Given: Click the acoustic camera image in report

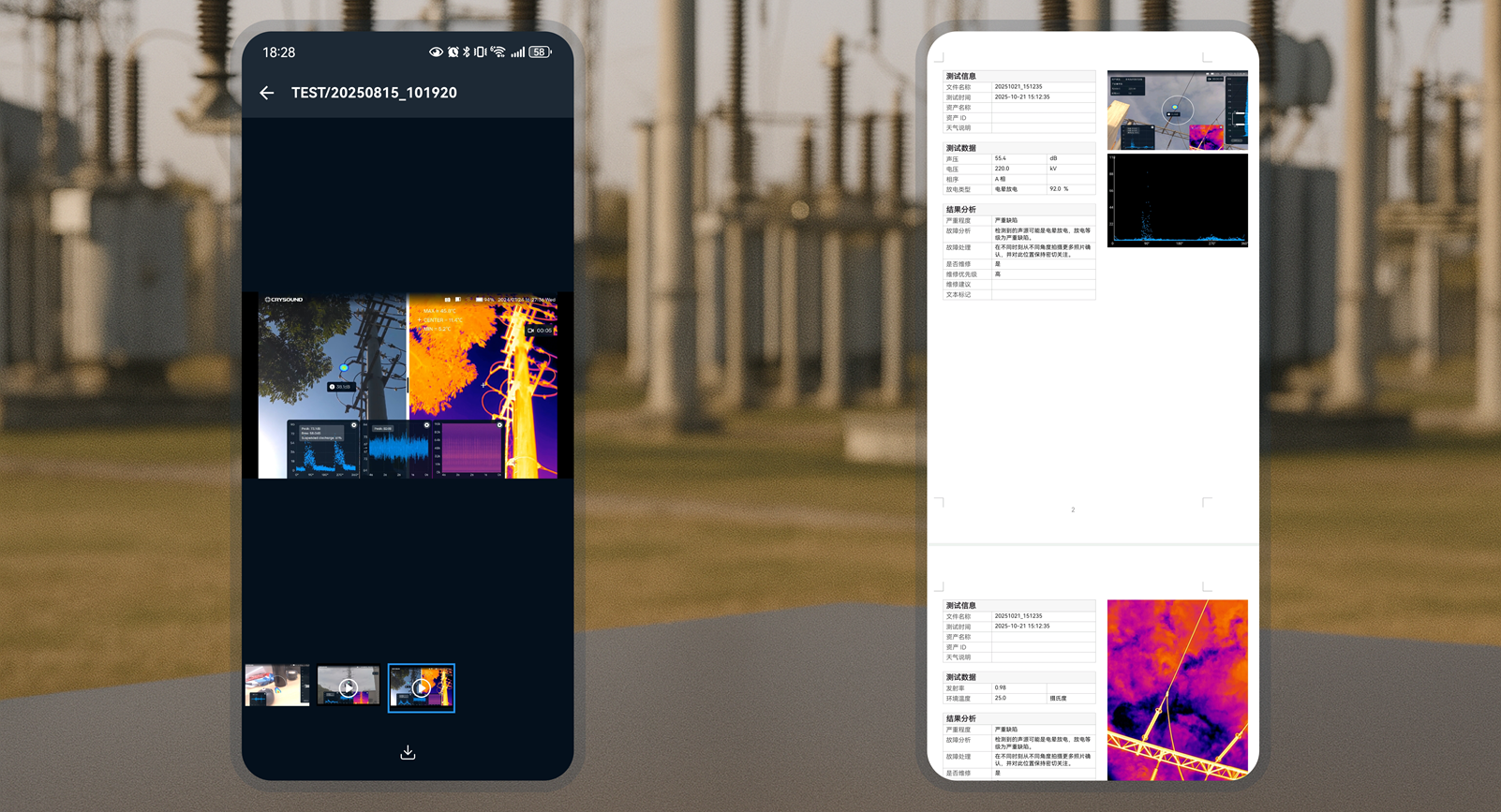Looking at the screenshot, I should point(1177,110).
